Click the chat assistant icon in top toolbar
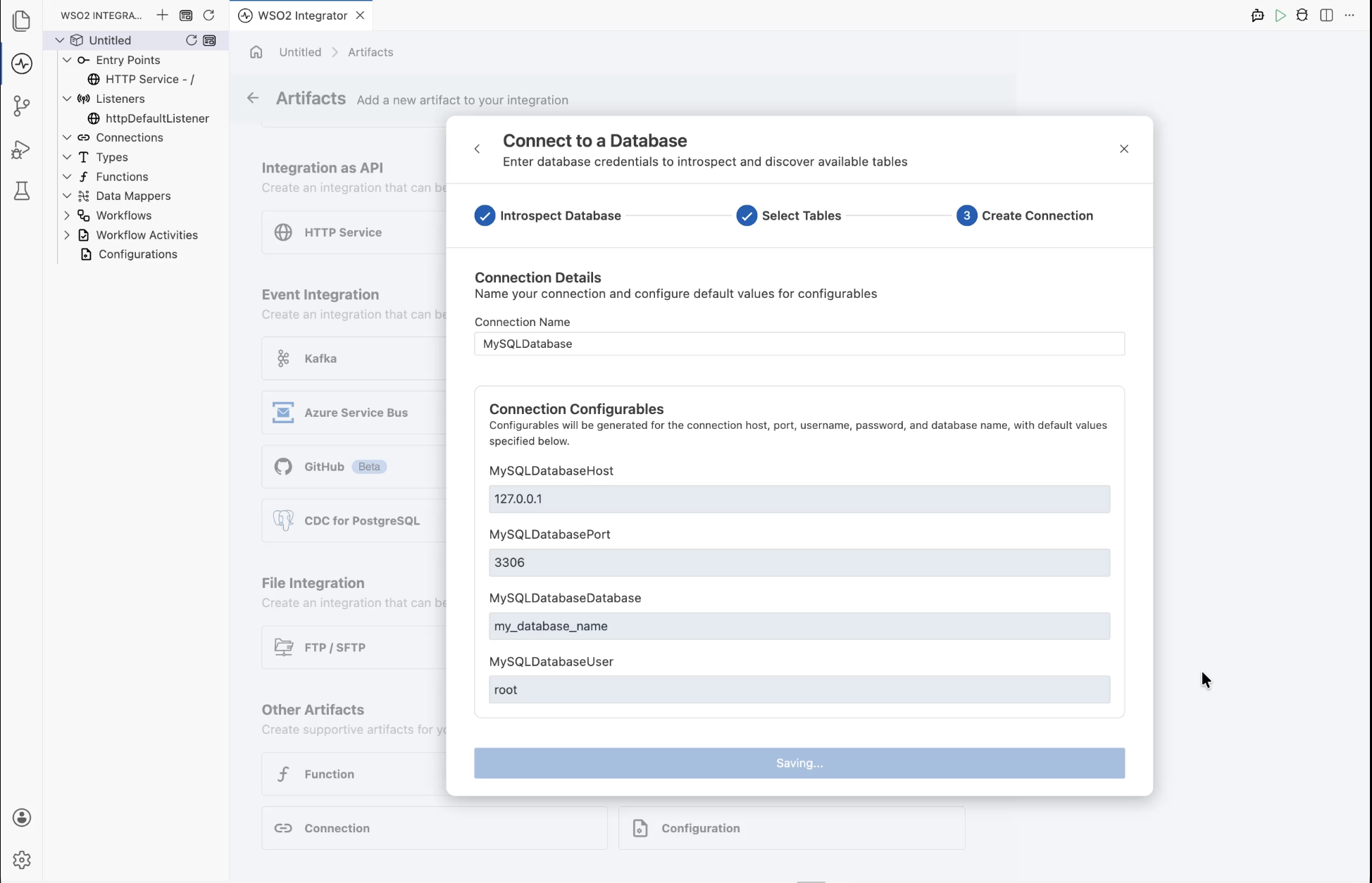The height and width of the screenshot is (883, 1372). pyautogui.click(x=1257, y=15)
